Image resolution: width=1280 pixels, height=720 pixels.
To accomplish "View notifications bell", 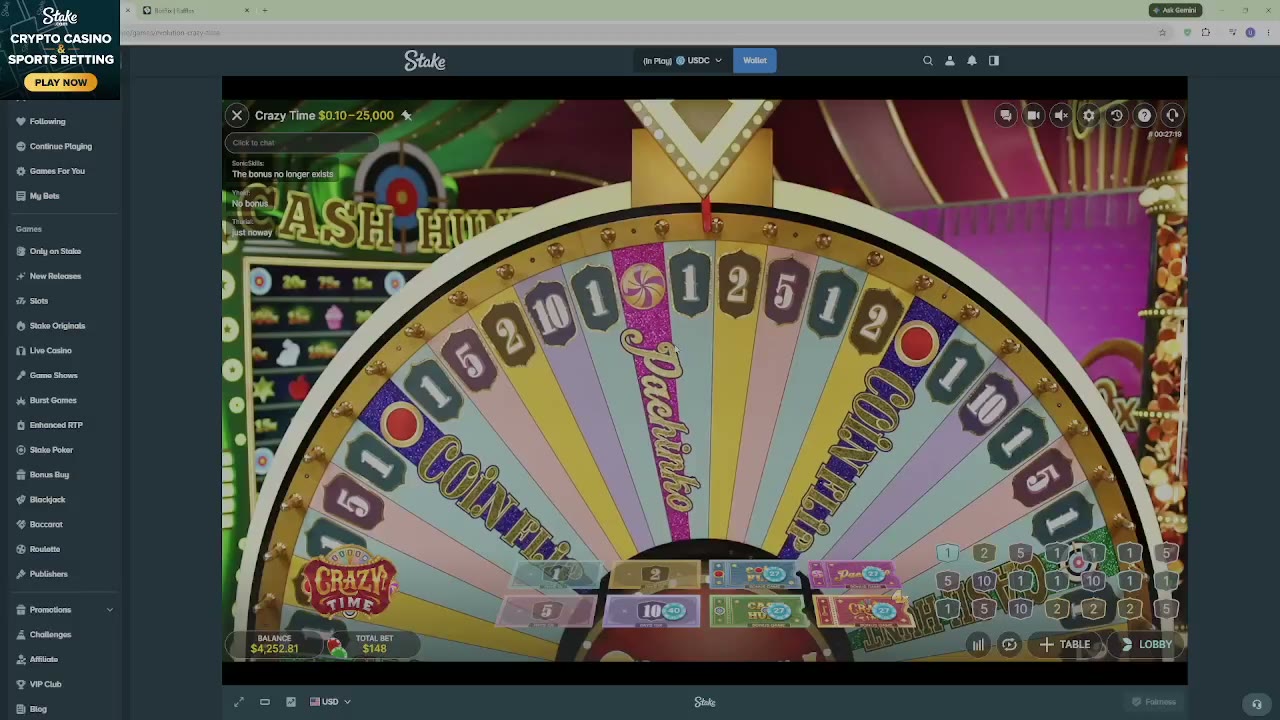I will [972, 61].
